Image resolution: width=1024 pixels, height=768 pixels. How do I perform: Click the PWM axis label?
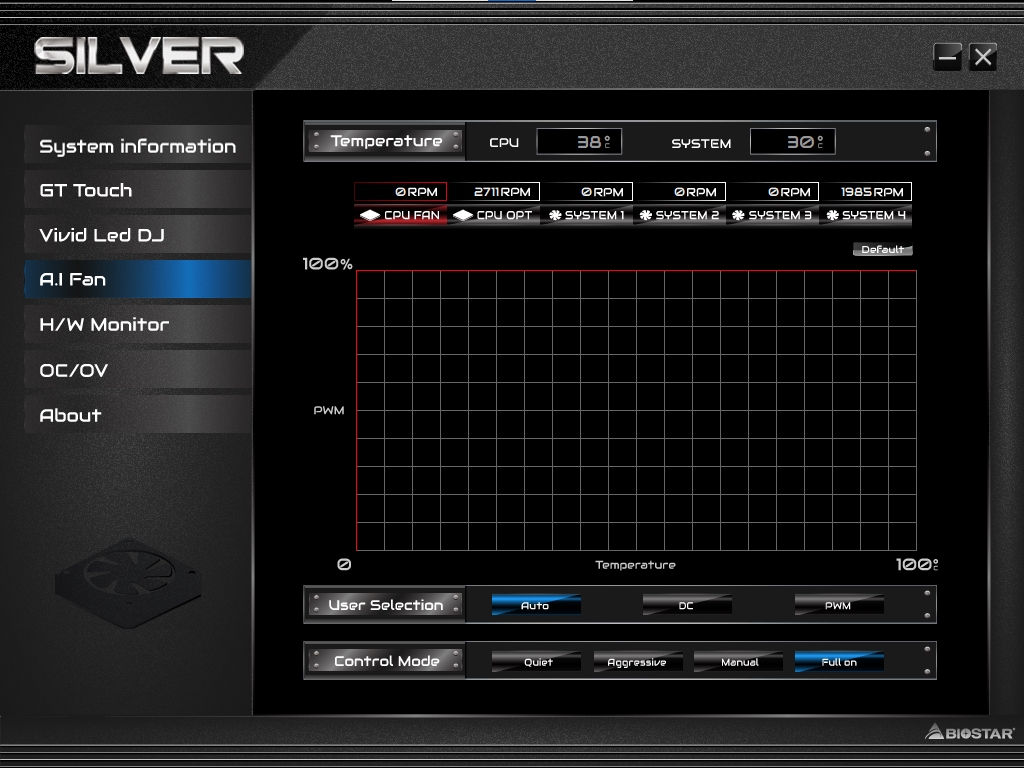pos(328,410)
